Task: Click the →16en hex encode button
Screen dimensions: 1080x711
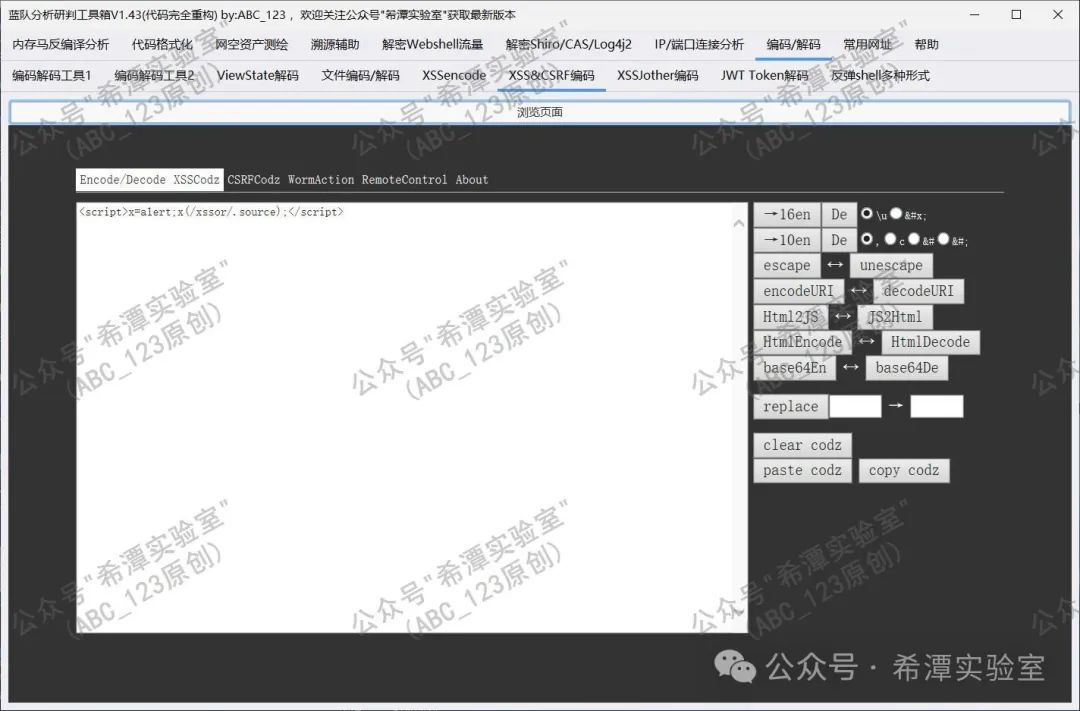Action: click(787, 214)
